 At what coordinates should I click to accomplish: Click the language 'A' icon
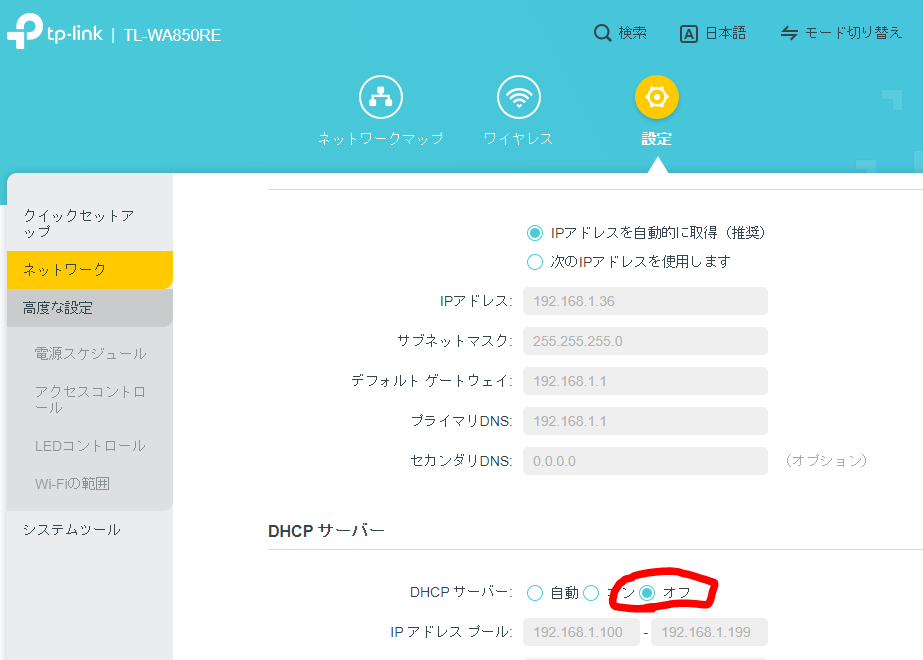click(x=688, y=34)
